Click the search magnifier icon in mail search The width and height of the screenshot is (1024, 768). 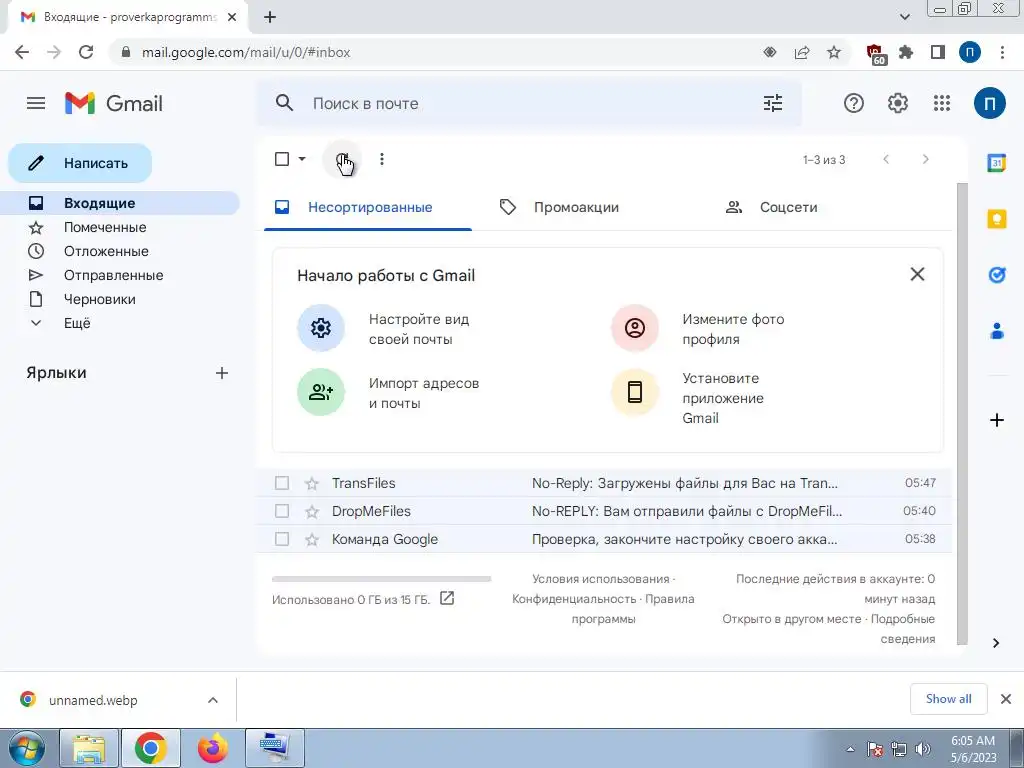tap(284, 103)
